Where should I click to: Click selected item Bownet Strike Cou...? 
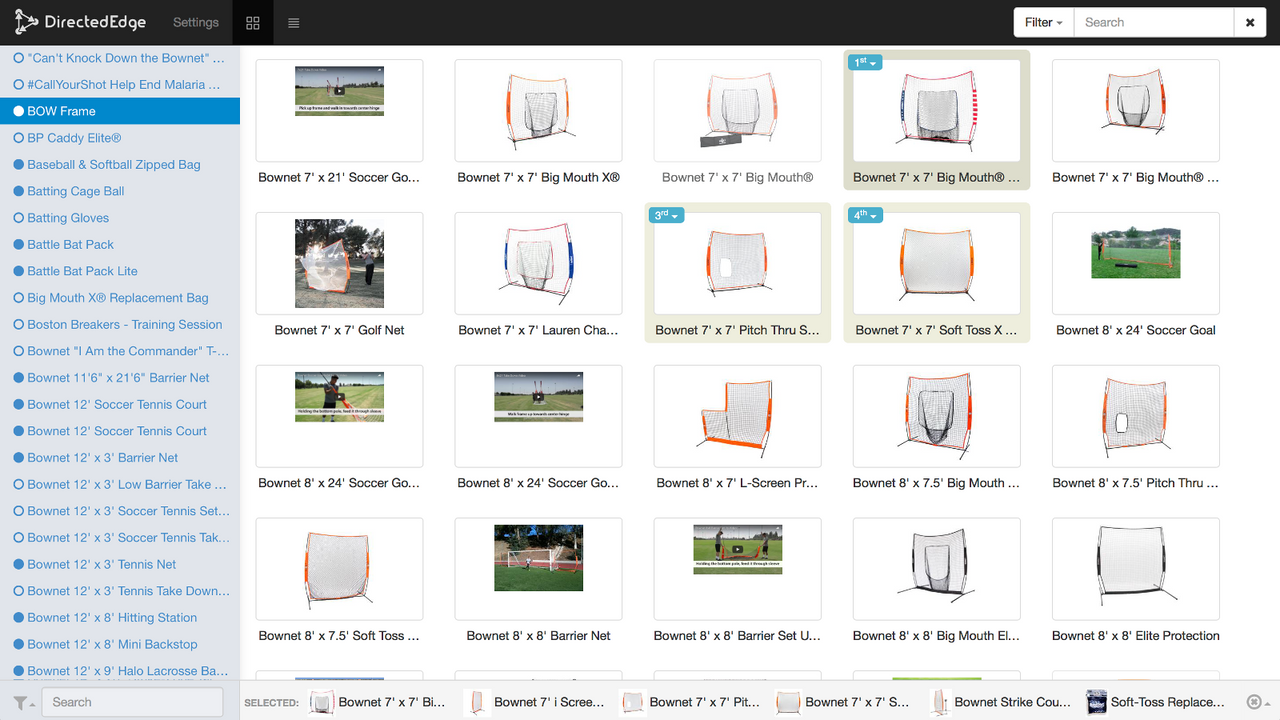pos(998,702)
